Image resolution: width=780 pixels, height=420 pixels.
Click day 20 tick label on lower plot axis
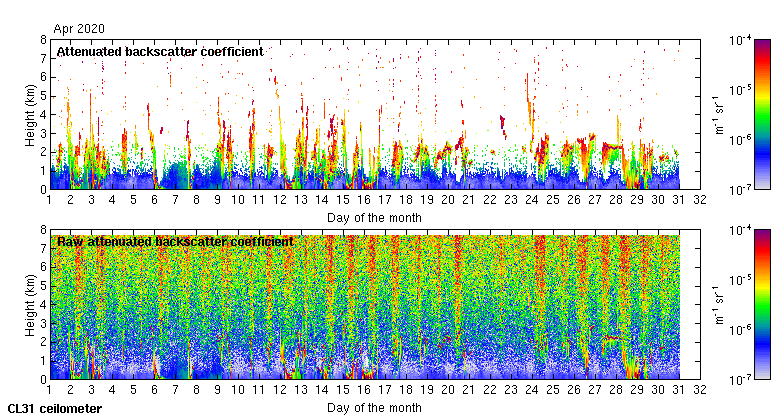[448, 390]
